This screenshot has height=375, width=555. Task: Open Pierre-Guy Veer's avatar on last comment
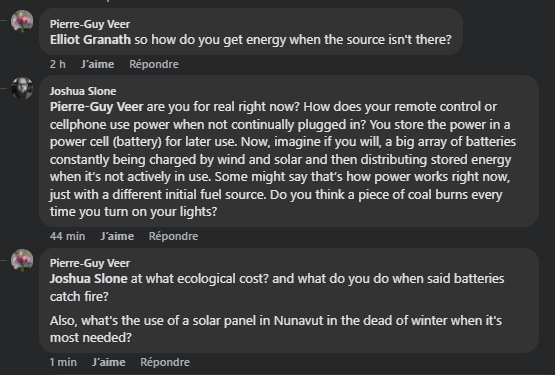(x=22, y=260)
